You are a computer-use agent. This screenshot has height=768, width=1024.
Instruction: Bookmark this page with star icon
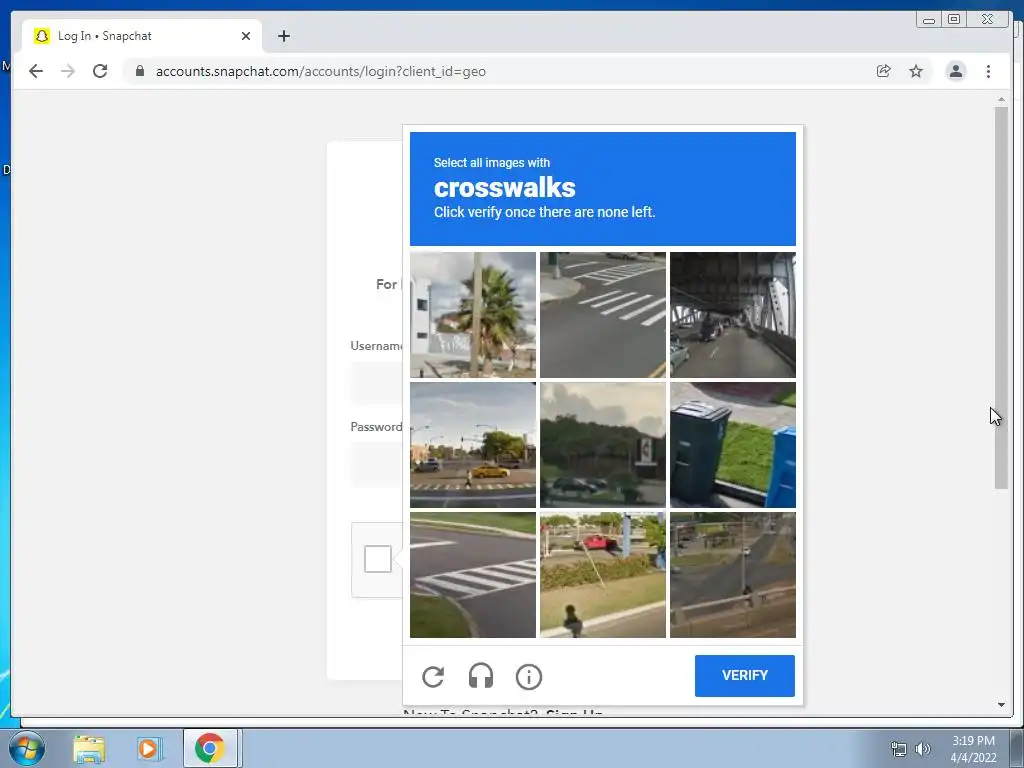click(916, 71)
